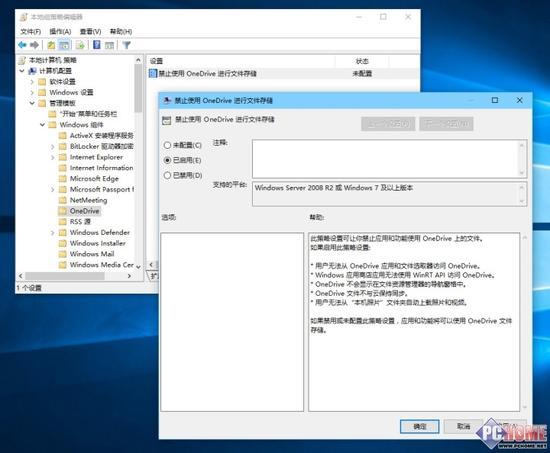This screenshot has height=453, width=550.
Task: Toggle the console tree pane icon
Action: 64,45
